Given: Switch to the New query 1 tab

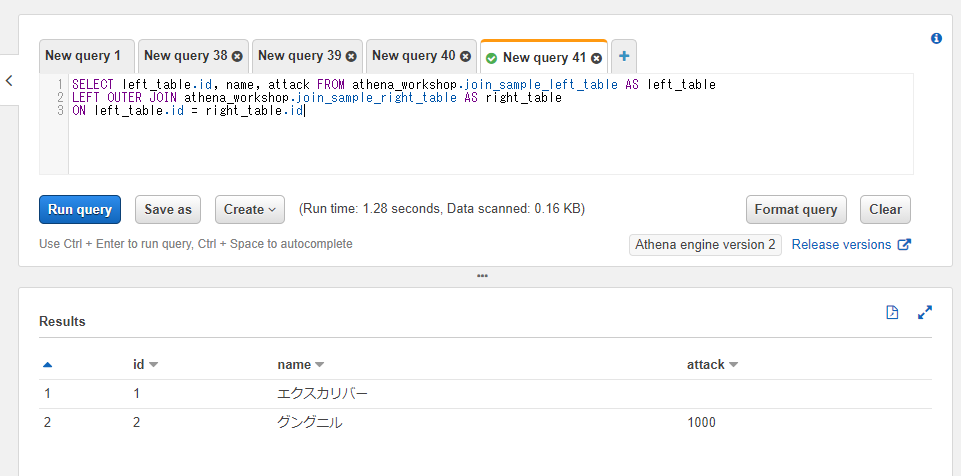Looking at the screenshot, I should click(83, 56).
